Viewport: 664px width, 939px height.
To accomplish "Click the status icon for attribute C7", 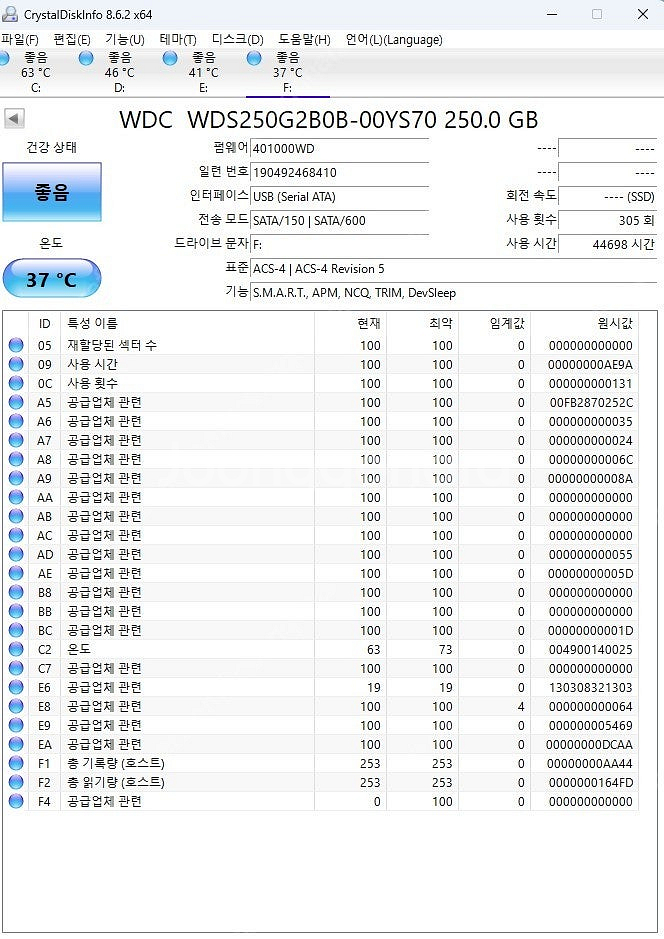I will pyautogui.click(x=16, y=668).
